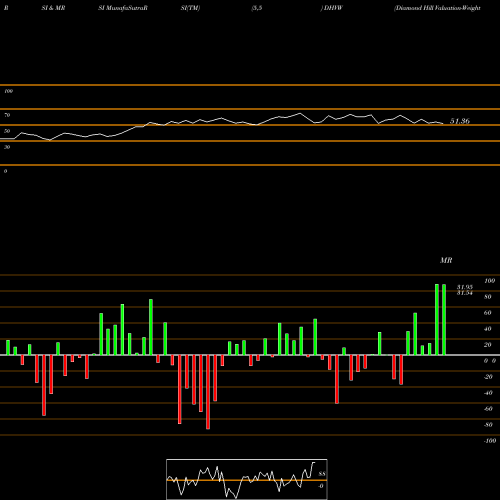This screenshot has height=500, width=500.
Task: Click the MR axis label 80
Action: click(488, 297)
